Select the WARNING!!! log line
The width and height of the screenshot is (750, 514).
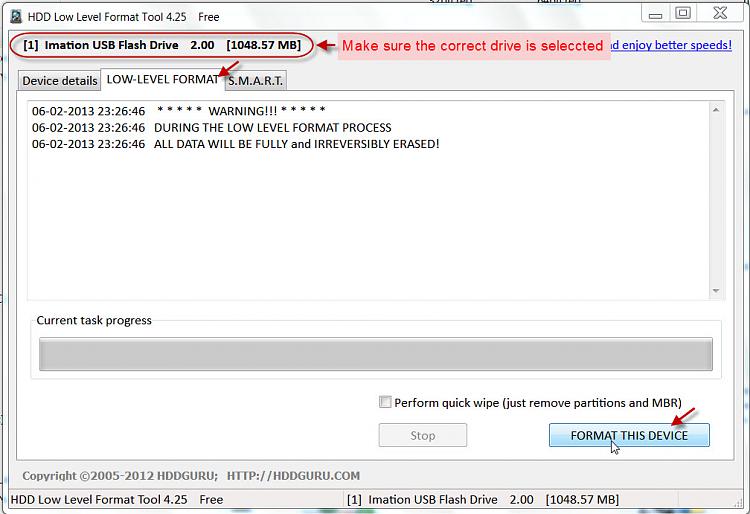tap(179, 111)
